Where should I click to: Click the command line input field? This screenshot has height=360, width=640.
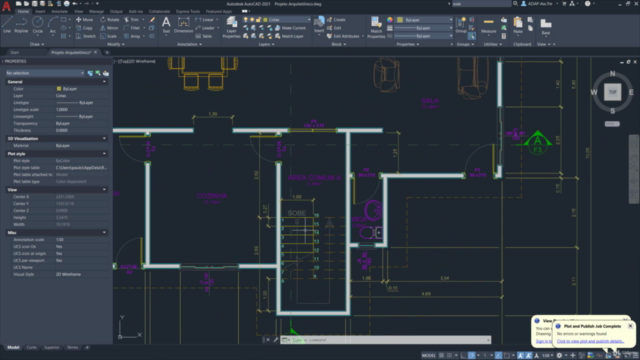coord(386,340)
